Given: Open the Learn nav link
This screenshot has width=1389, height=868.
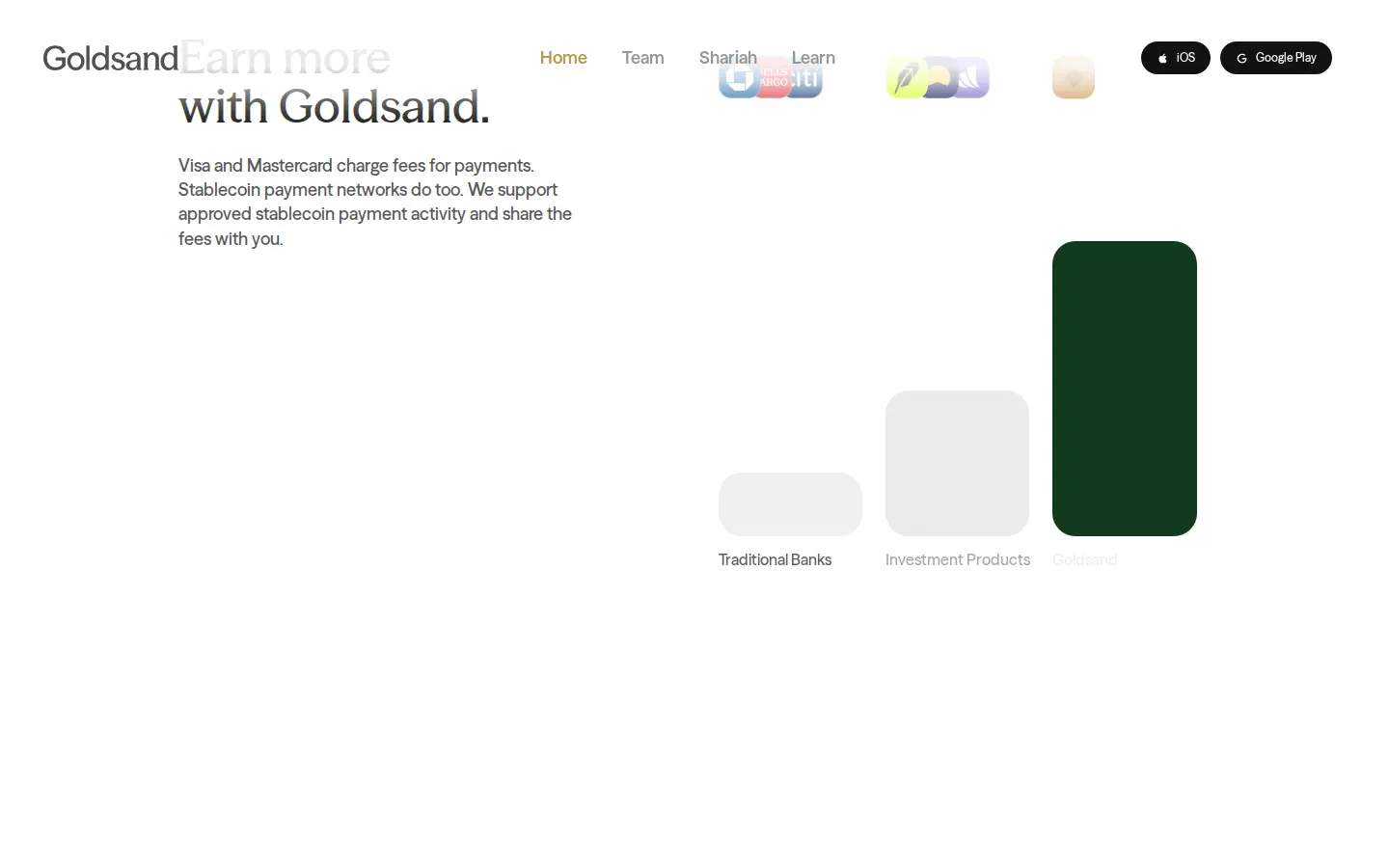Looking at the screenshot, I should point(813,58).
